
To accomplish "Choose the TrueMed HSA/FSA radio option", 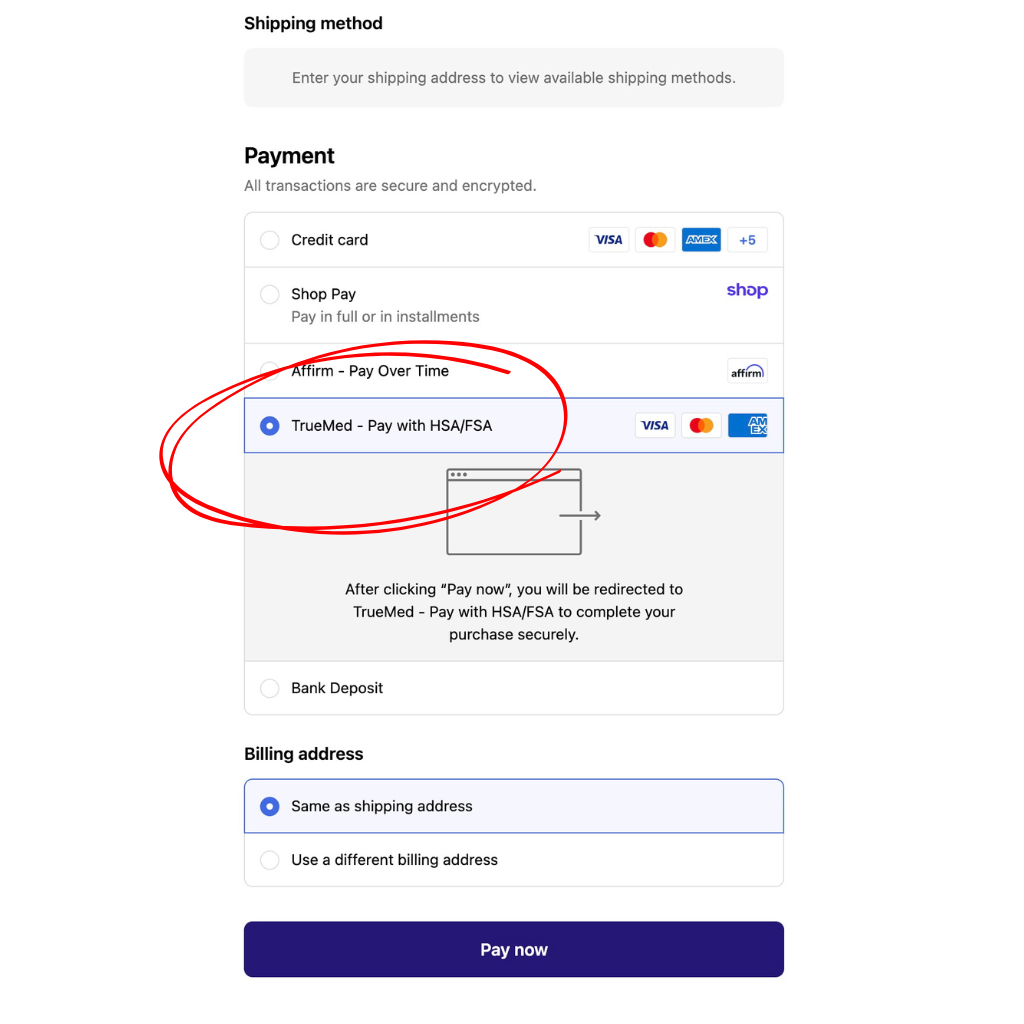I will [x=270, y=426].
